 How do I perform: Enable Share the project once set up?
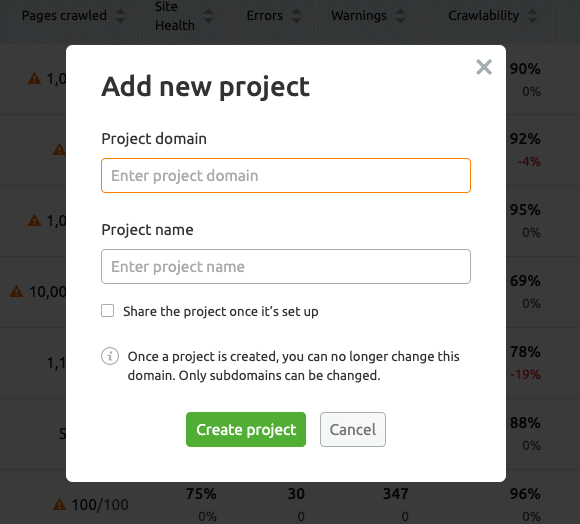108,311
